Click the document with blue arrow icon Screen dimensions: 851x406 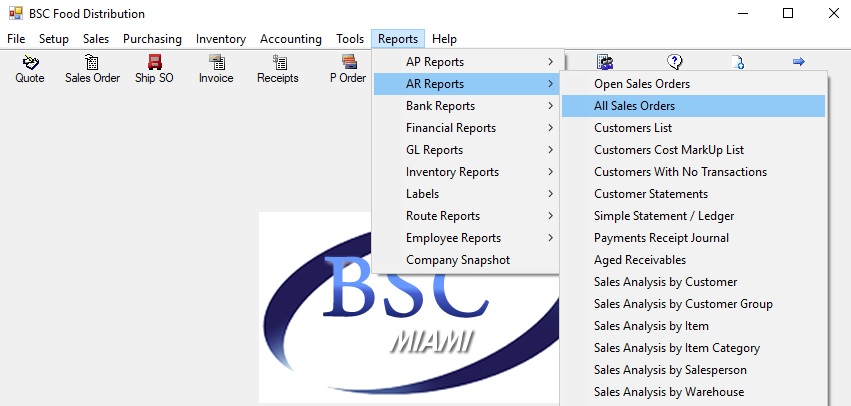point(738,62)
